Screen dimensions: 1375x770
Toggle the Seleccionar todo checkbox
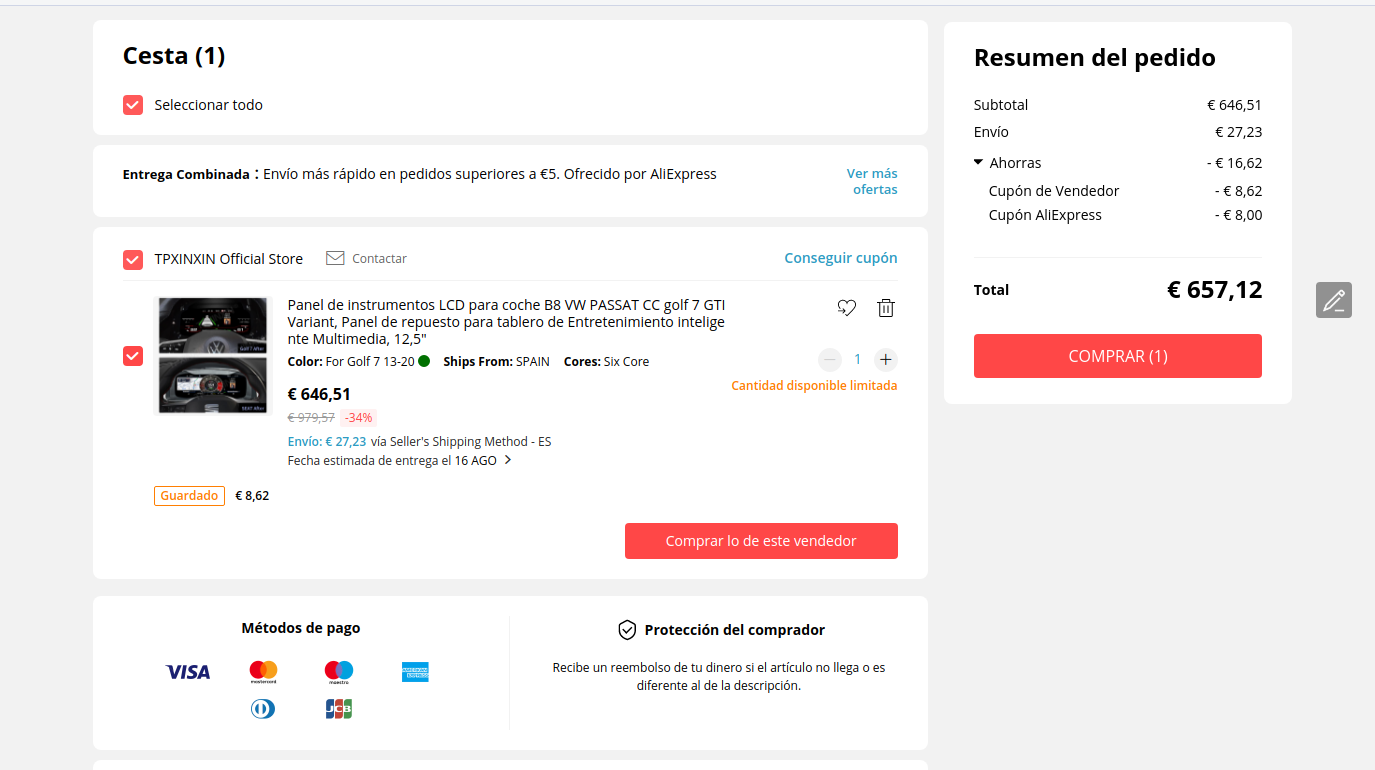pyautogui.click(x=133, y=105)
